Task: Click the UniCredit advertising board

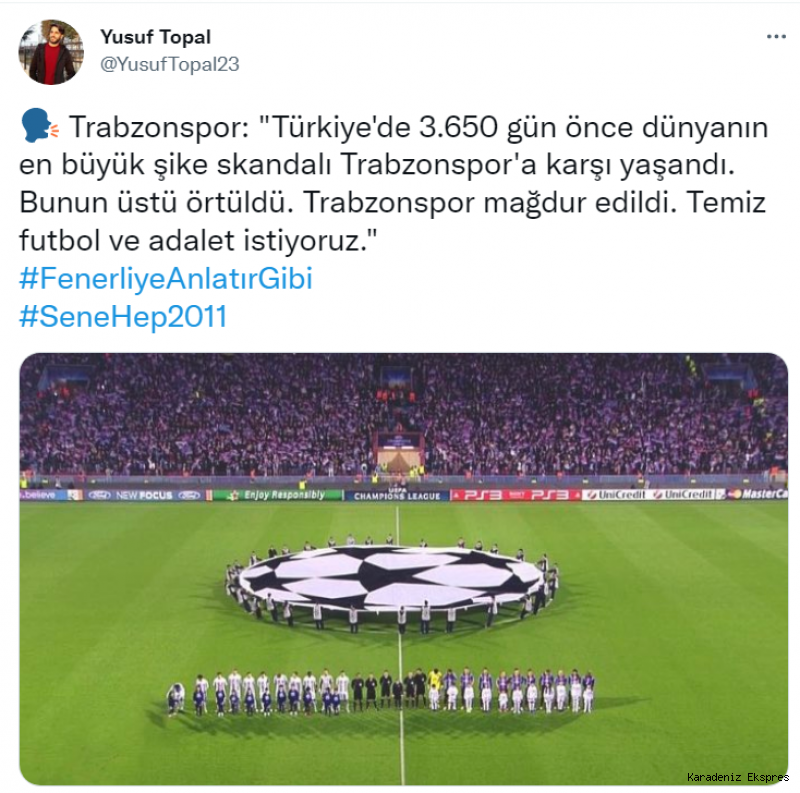Action: 653,494
